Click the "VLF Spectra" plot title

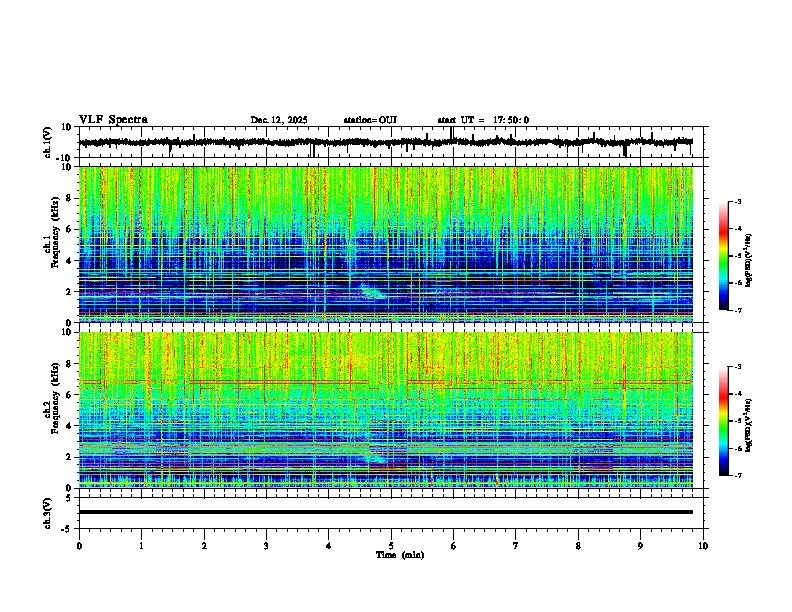(x=113, y=120)
